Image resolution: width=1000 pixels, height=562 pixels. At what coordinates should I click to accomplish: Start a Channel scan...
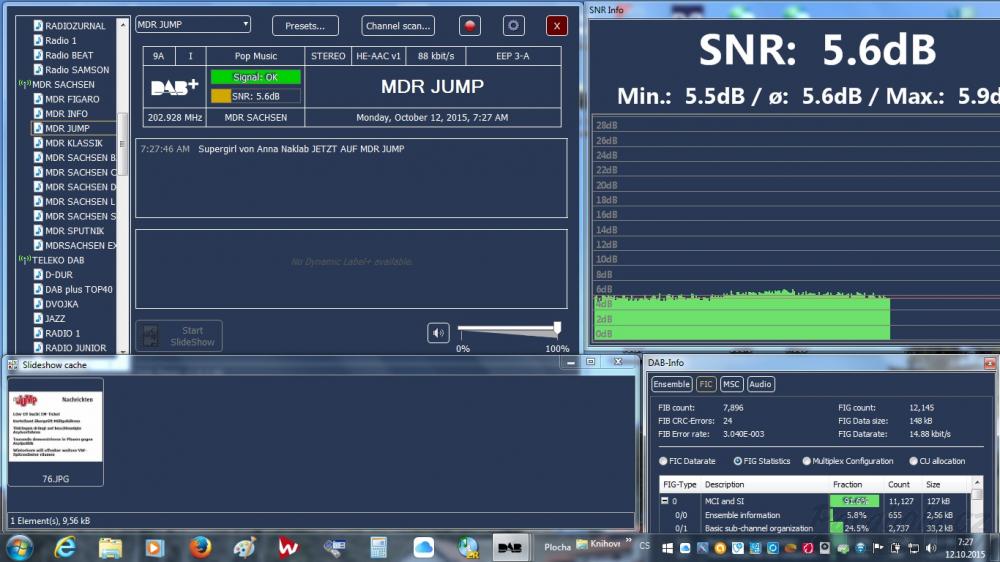point(398,26)
